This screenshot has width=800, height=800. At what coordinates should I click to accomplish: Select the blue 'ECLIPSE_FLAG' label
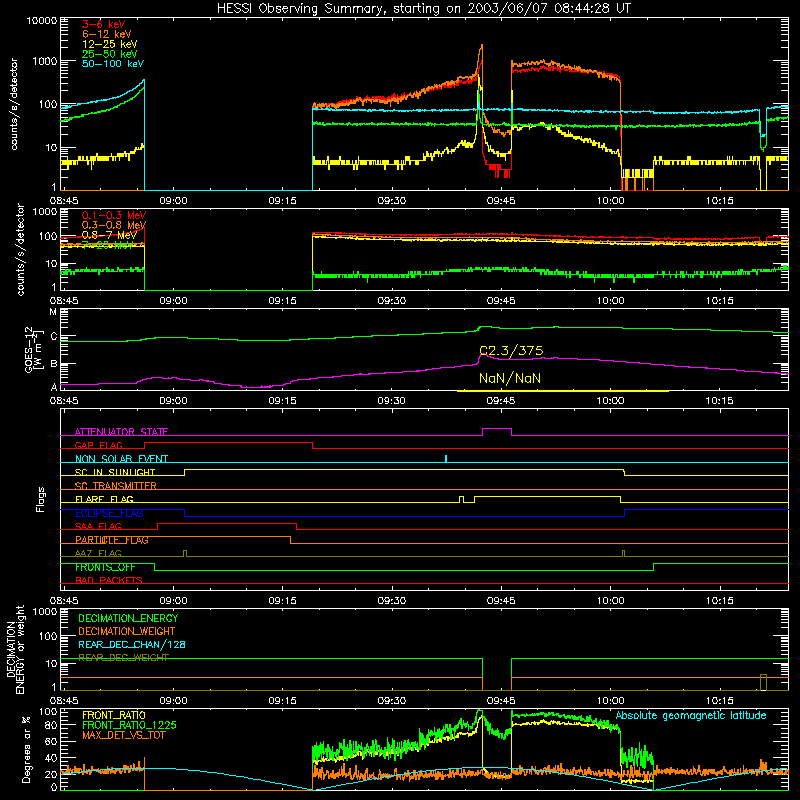click(x=109, y=513)
